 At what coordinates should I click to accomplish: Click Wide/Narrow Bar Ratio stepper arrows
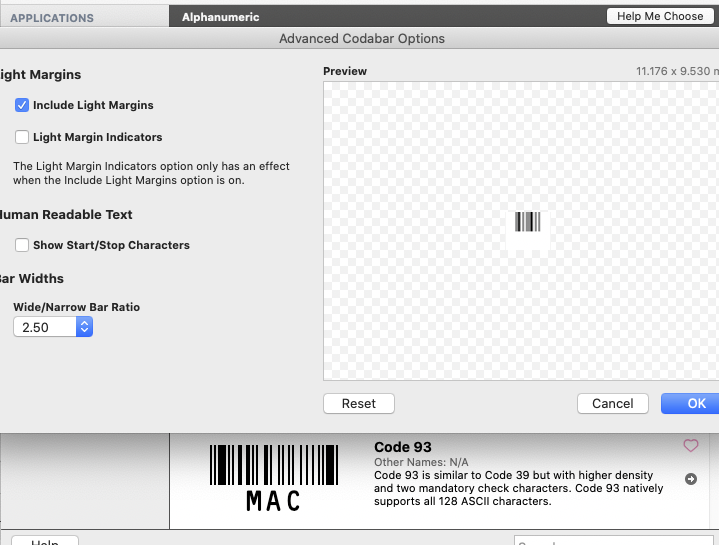pos(84,327)
